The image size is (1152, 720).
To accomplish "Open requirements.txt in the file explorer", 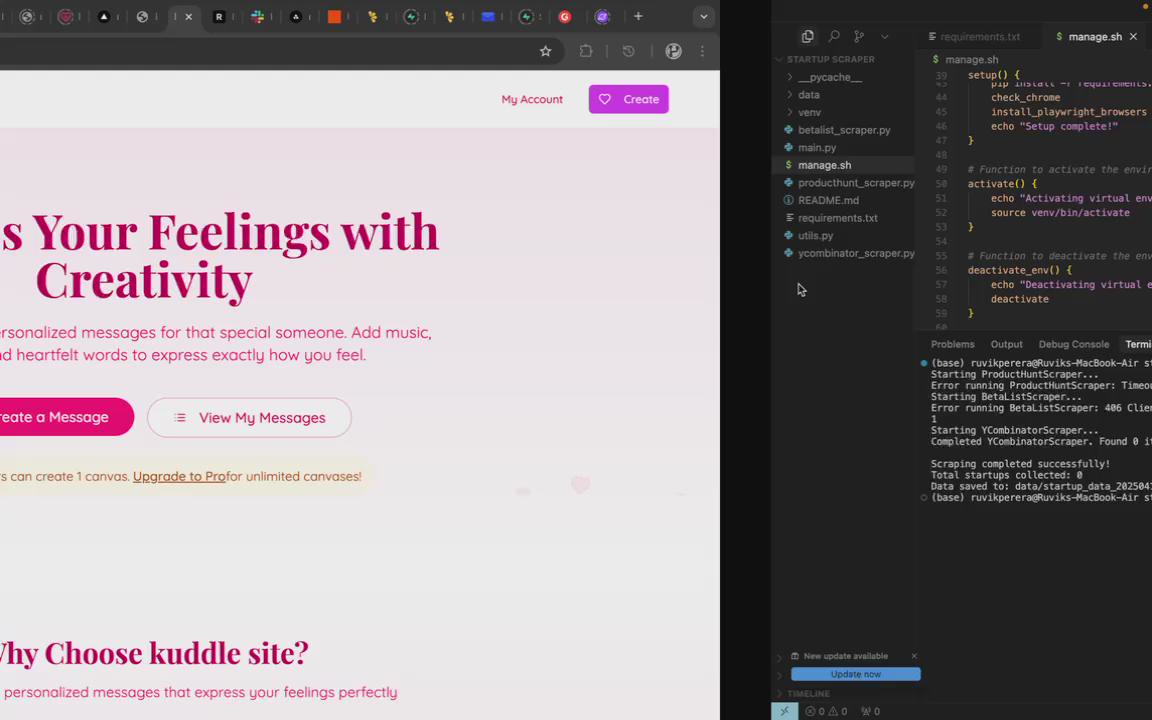I will [838, 218].
